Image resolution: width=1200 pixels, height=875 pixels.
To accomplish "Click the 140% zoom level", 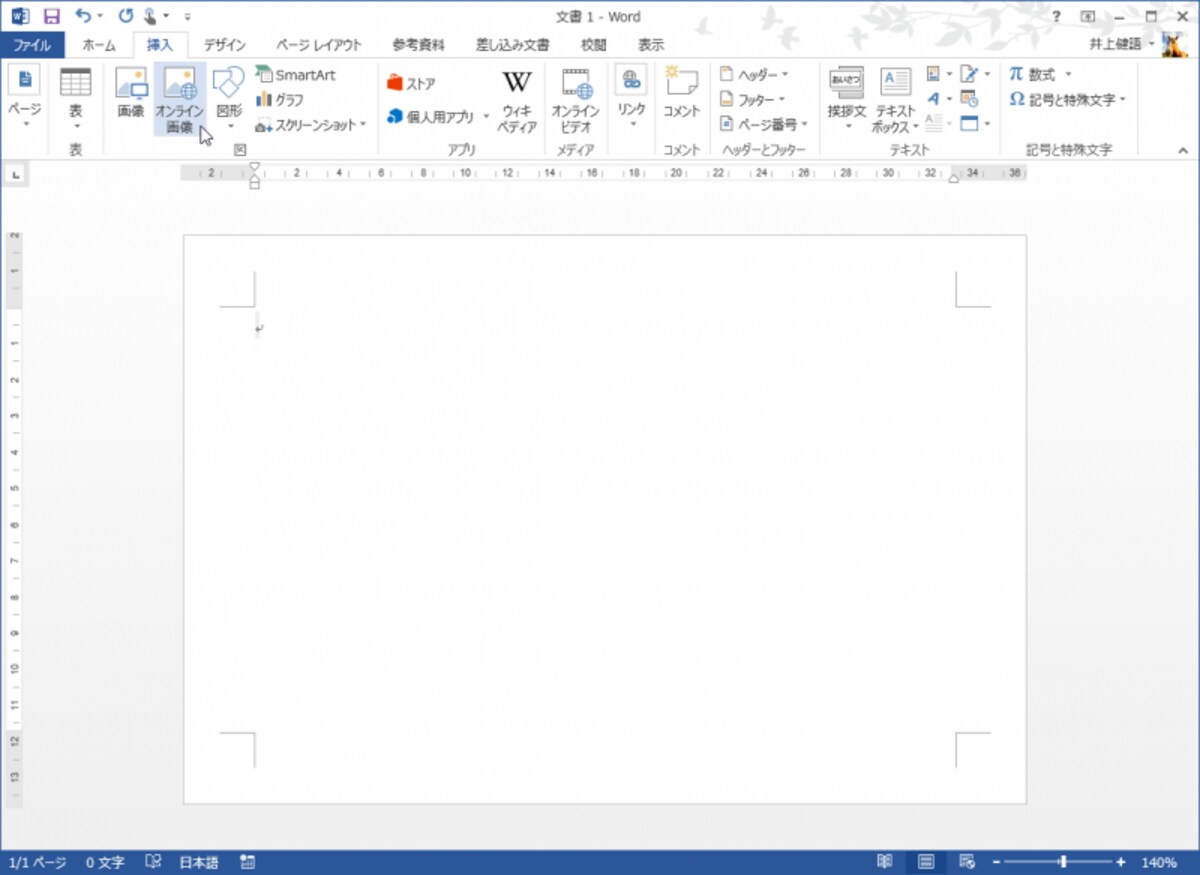I will [1159, 862].
